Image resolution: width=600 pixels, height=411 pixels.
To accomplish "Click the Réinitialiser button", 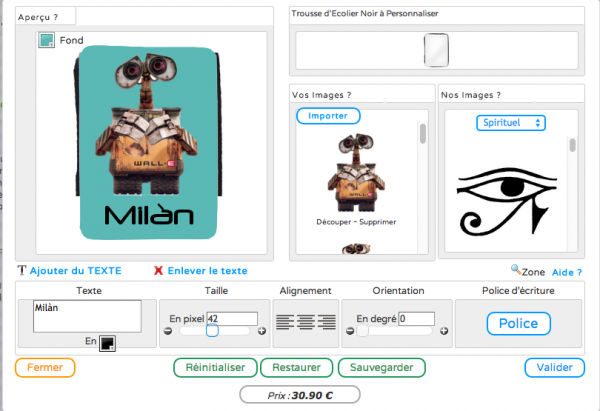I will click(215, 368).
